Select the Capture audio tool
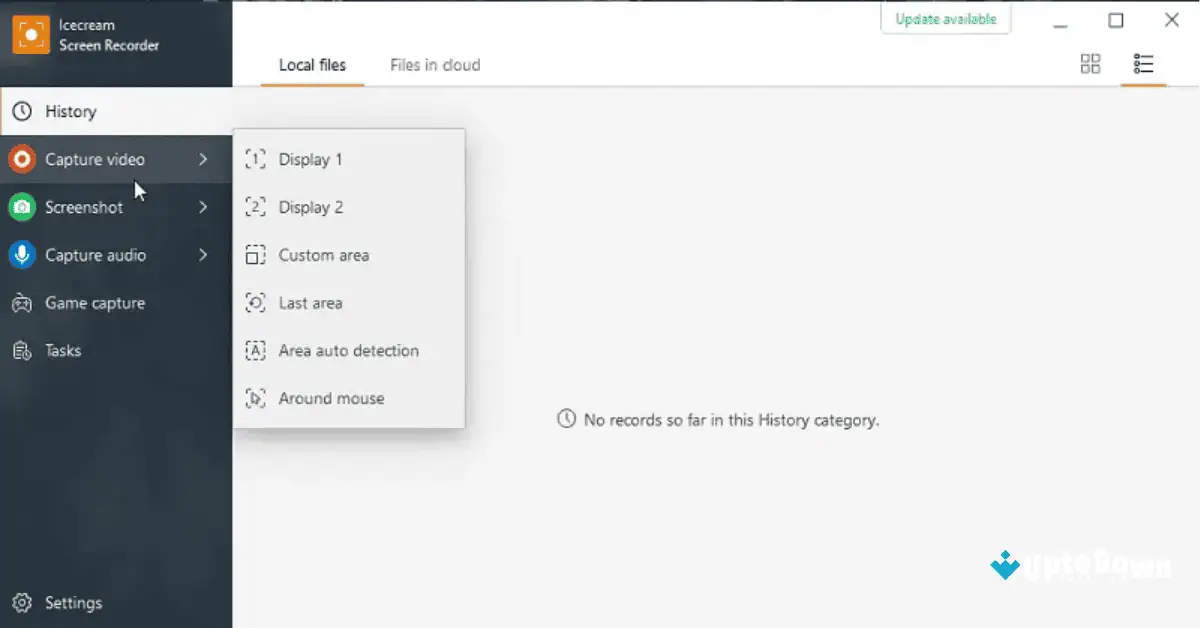This screenshot has height=628, width=1200. [95, 255]
